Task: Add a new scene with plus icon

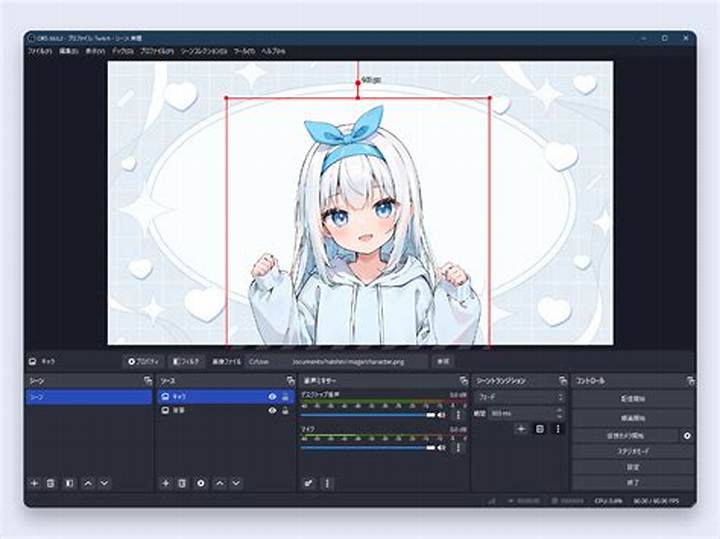Action: pyautogui.click(x=34, y=483)
